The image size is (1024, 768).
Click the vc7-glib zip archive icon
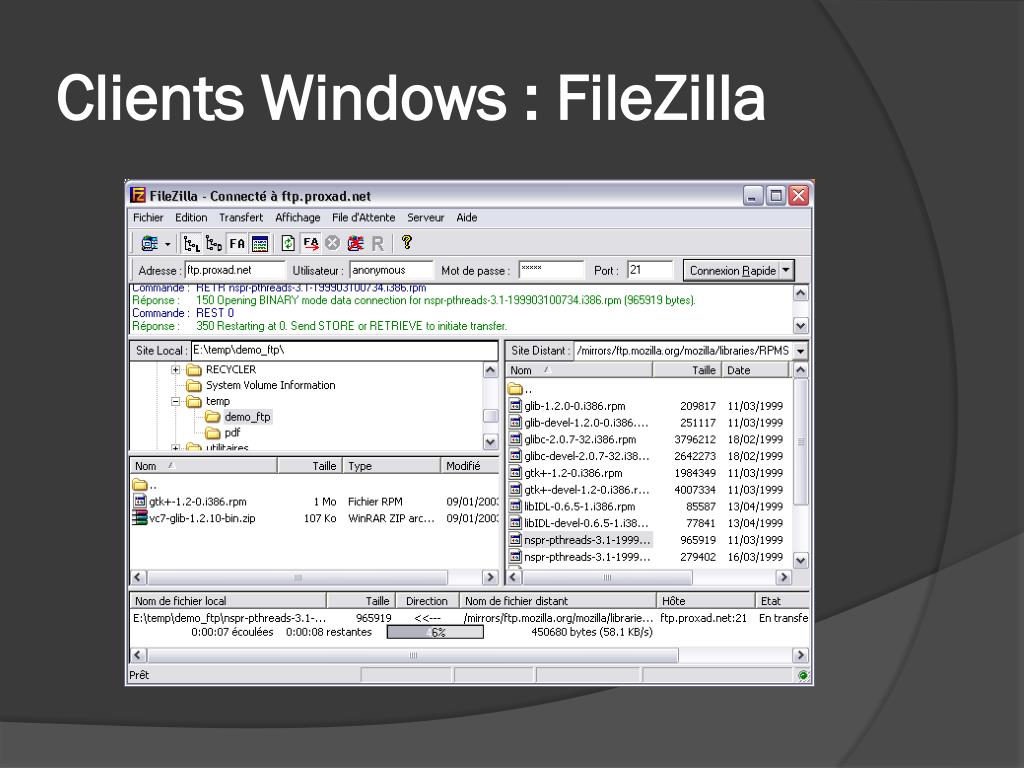[140, 518]
